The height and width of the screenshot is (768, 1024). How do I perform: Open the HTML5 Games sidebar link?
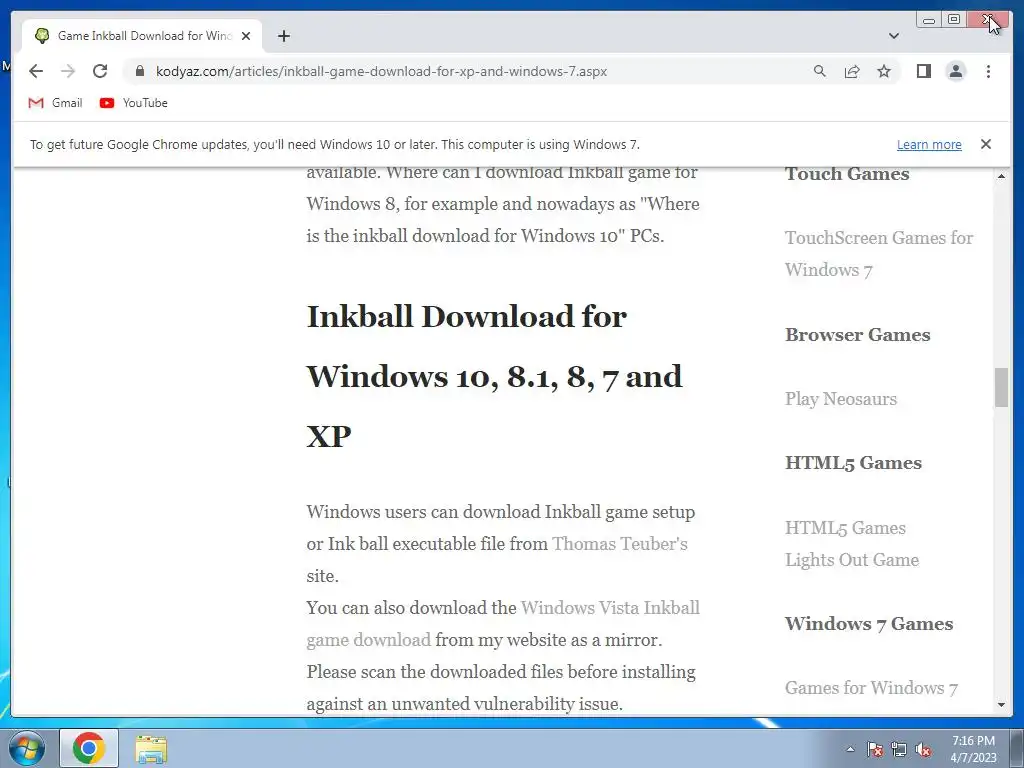845,527
